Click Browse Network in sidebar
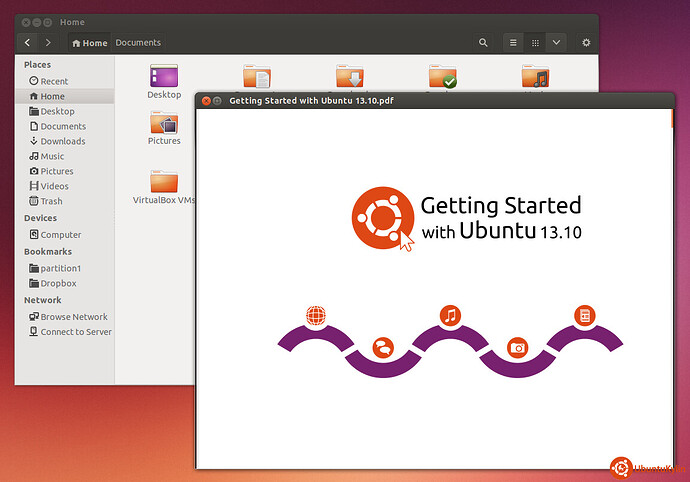This screenshot has height=482, width=690. pyautogui.click(x=73, y=316)
